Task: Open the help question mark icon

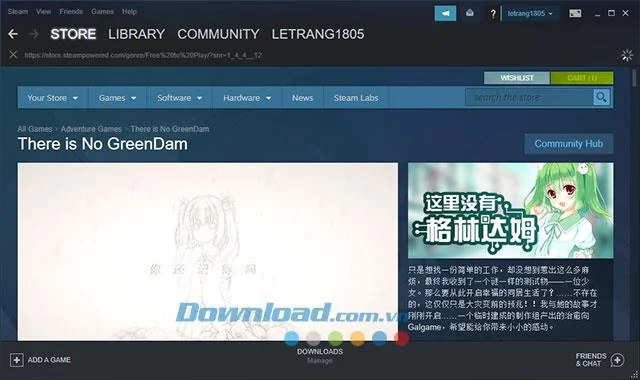Action: coord(493,14)
